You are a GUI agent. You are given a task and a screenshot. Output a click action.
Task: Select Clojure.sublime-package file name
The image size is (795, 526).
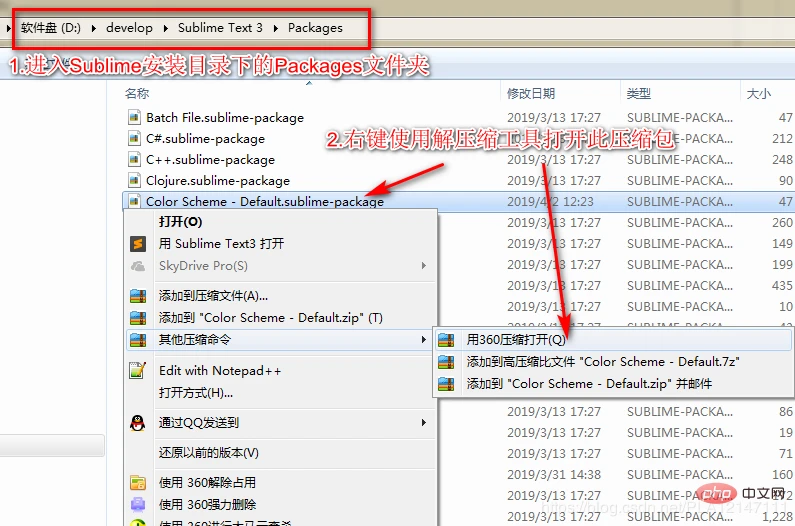(218, 181)
